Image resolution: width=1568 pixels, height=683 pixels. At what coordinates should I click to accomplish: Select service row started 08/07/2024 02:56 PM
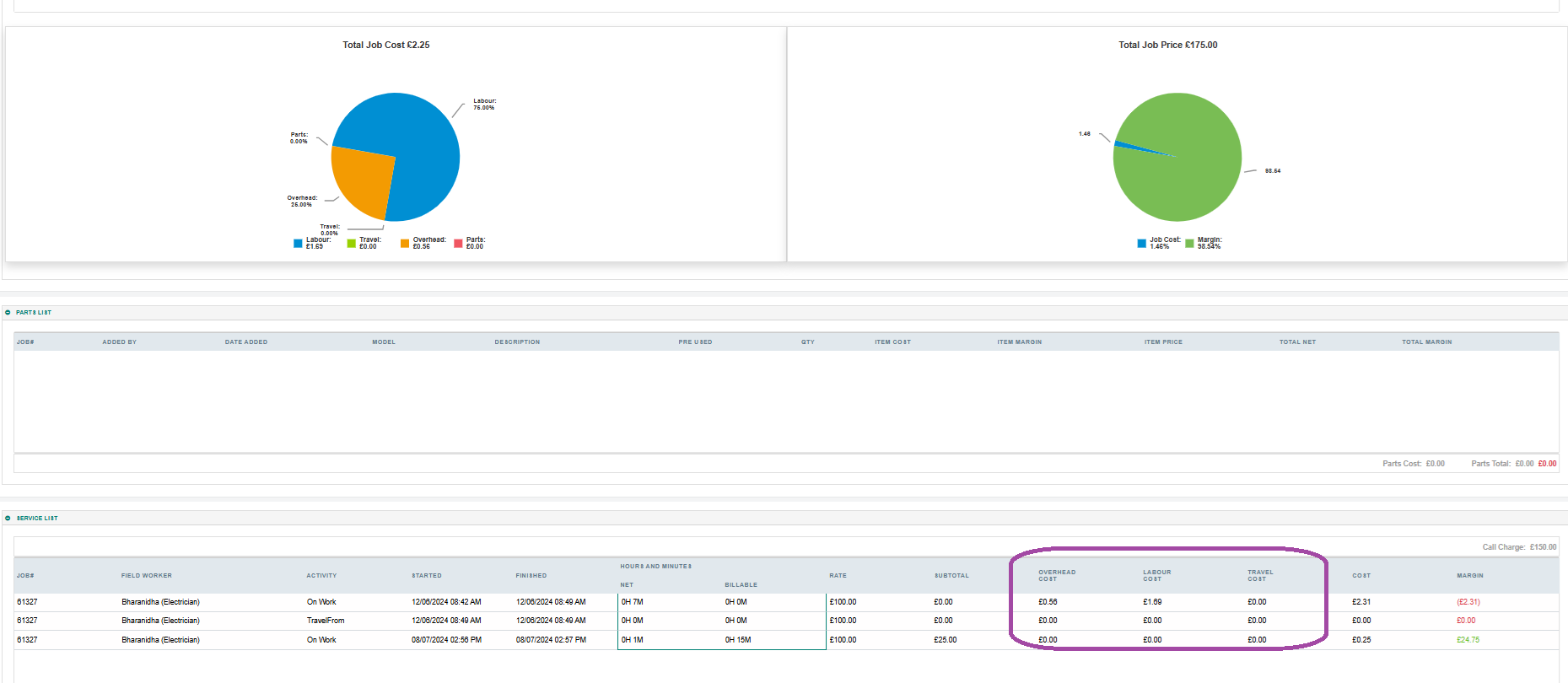446,640
